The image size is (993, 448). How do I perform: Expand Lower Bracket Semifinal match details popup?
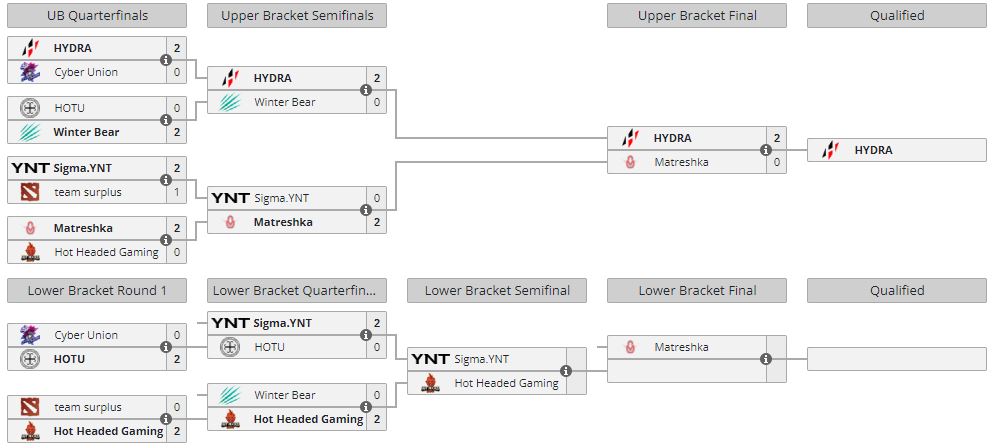(x=566, y=371)
